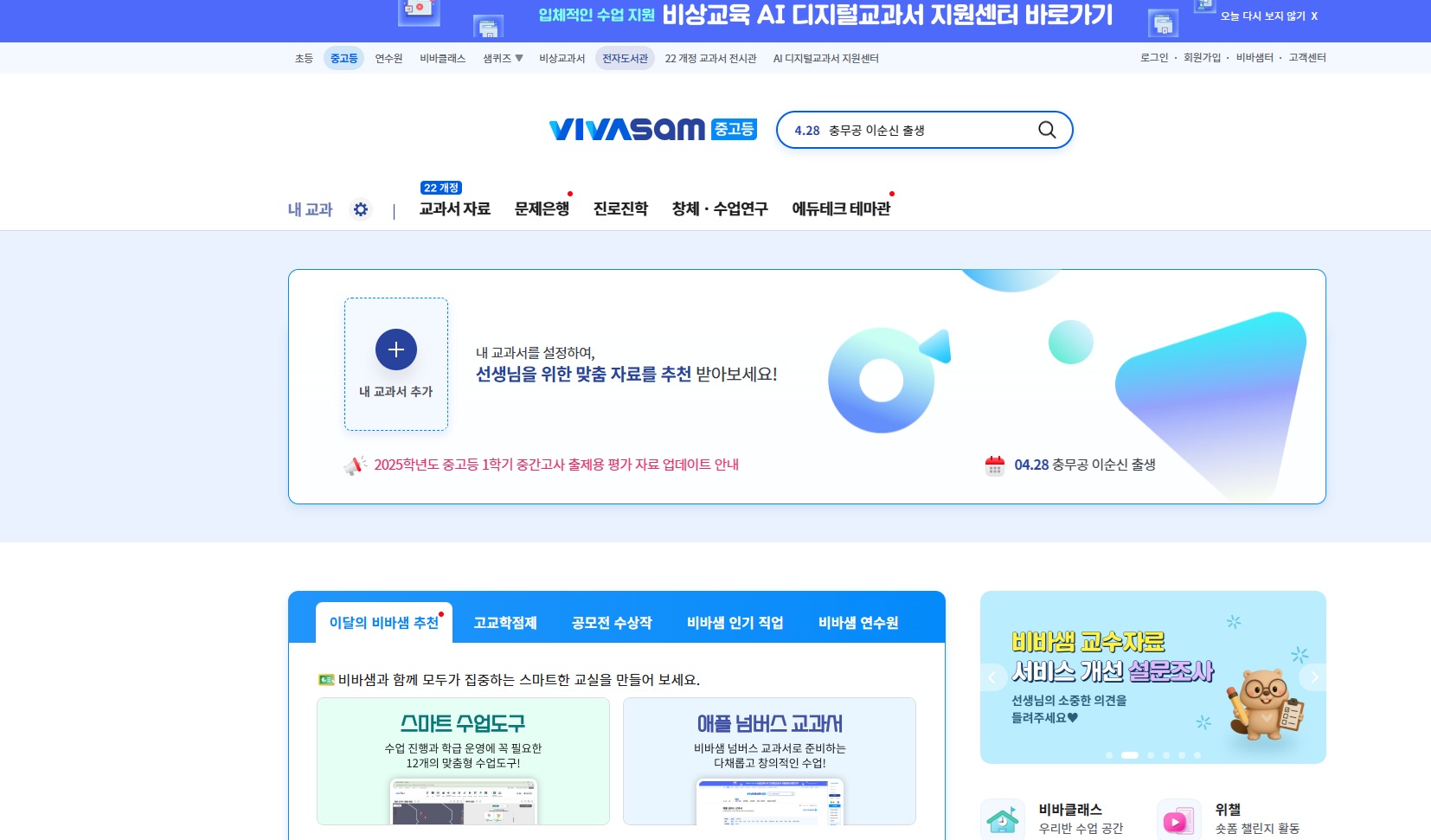Click the plus icon for 내 교과서 추가
The width and height of the screenshot is (1431, 840).
coord(396,349)
